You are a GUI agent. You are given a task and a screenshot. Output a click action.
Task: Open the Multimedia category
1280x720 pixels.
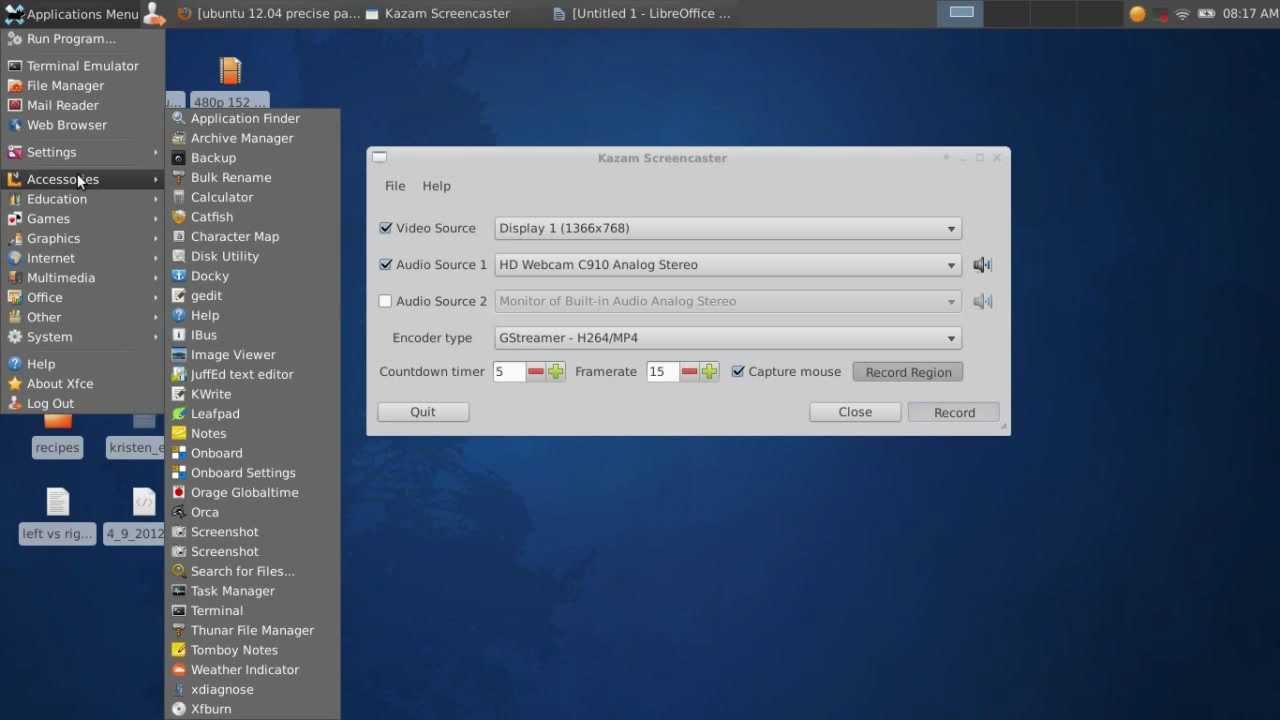click(x=83, y=278)
